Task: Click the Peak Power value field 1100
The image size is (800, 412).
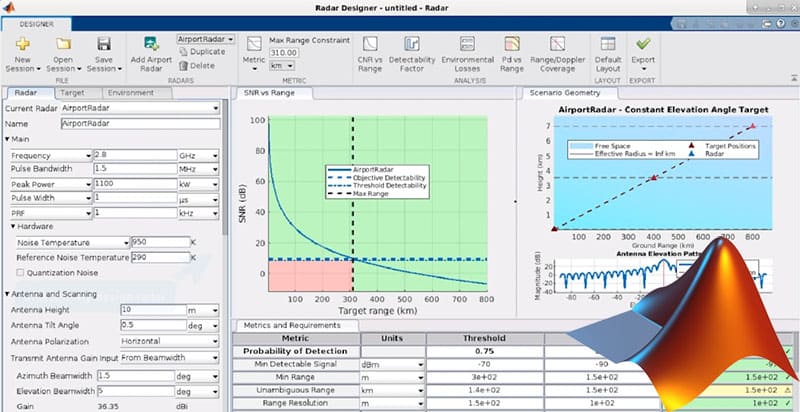Action: click(135, 184)
